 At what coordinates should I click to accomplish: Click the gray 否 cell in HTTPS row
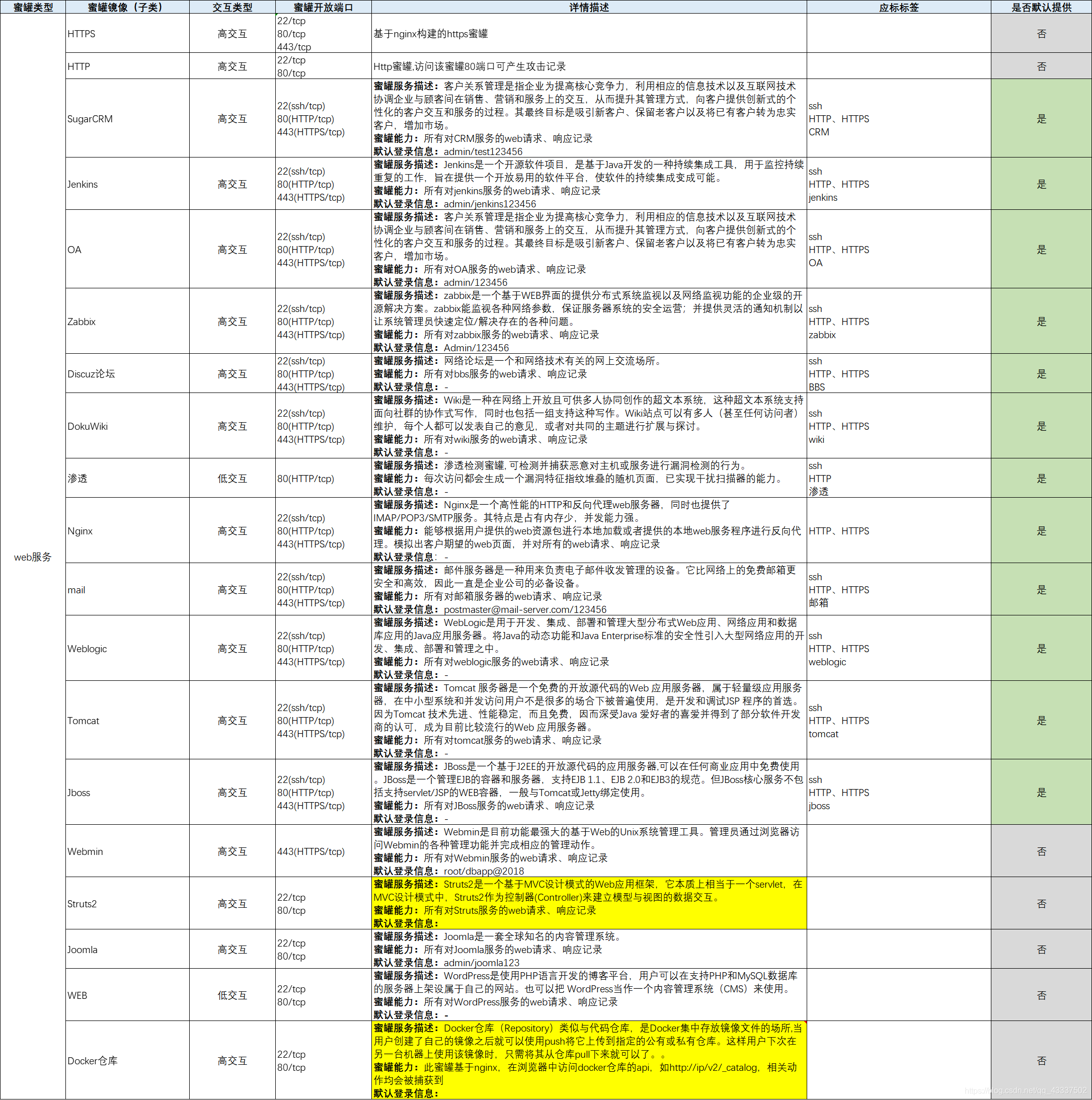click(1041, 34)
